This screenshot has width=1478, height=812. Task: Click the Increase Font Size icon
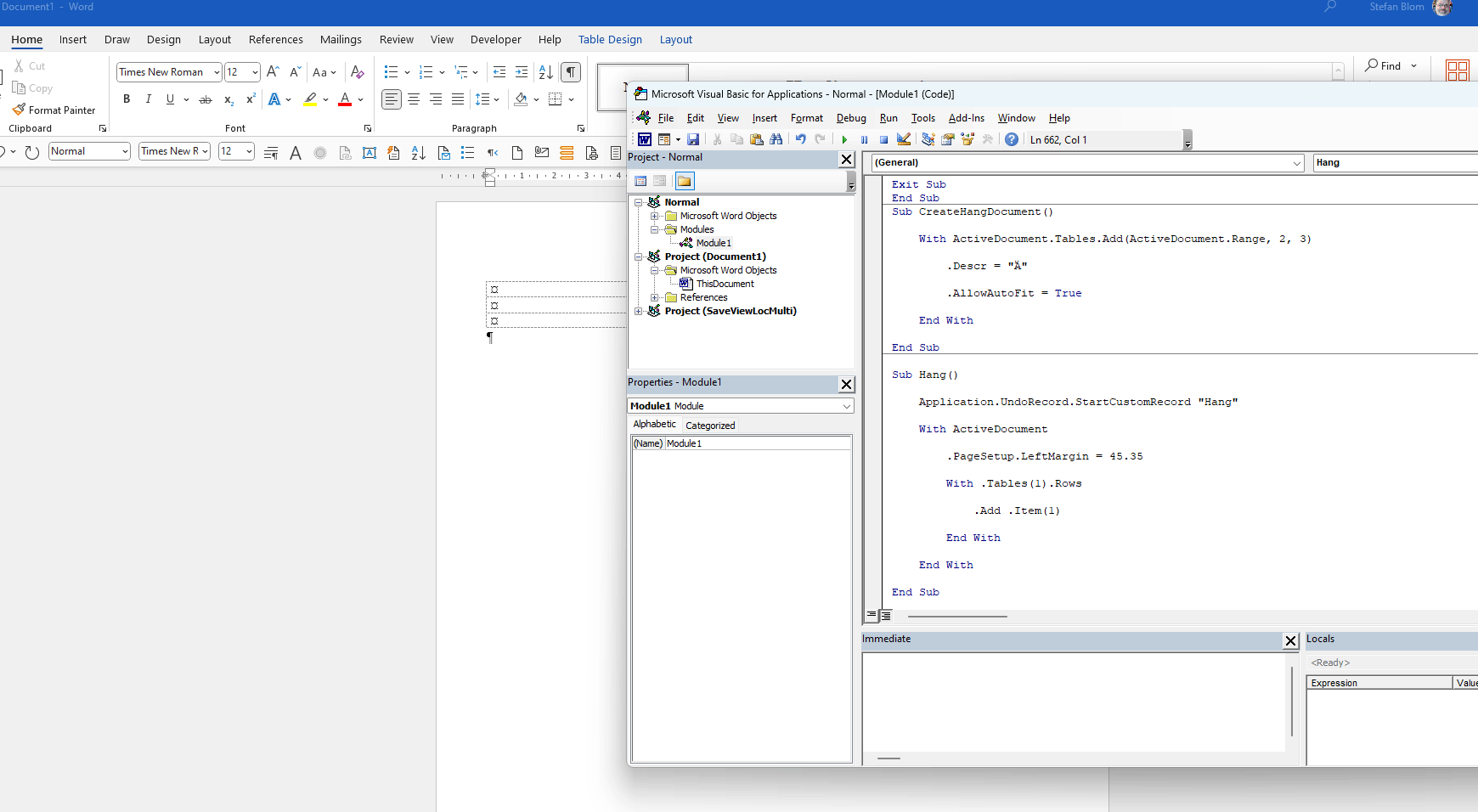tap(273, 72)
